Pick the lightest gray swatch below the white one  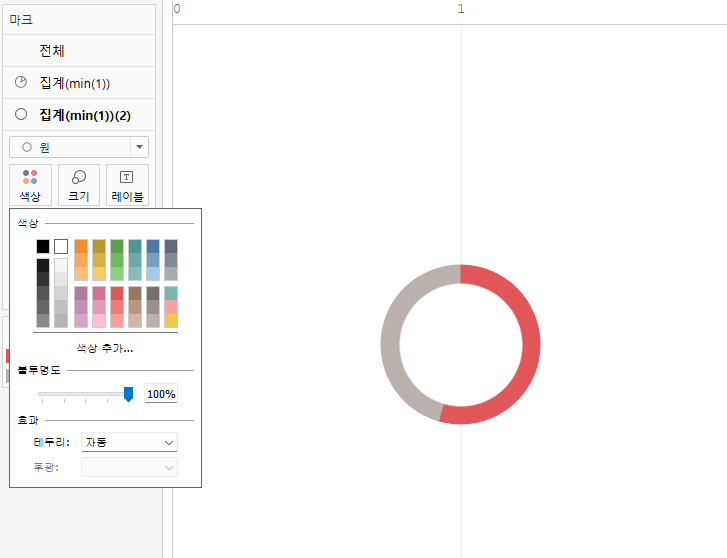coord(61,265)
